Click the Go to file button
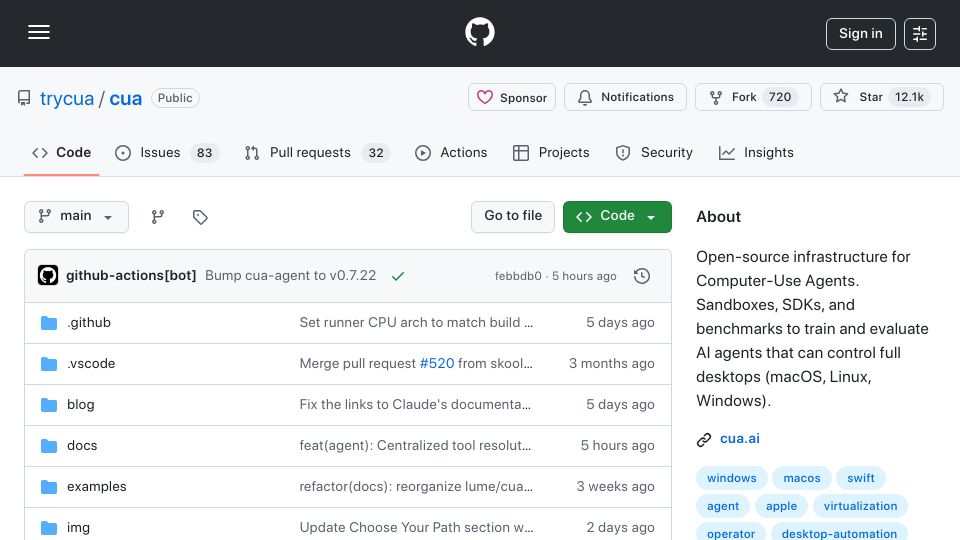This screenshot has width=960, height=540. coord(512,217)
